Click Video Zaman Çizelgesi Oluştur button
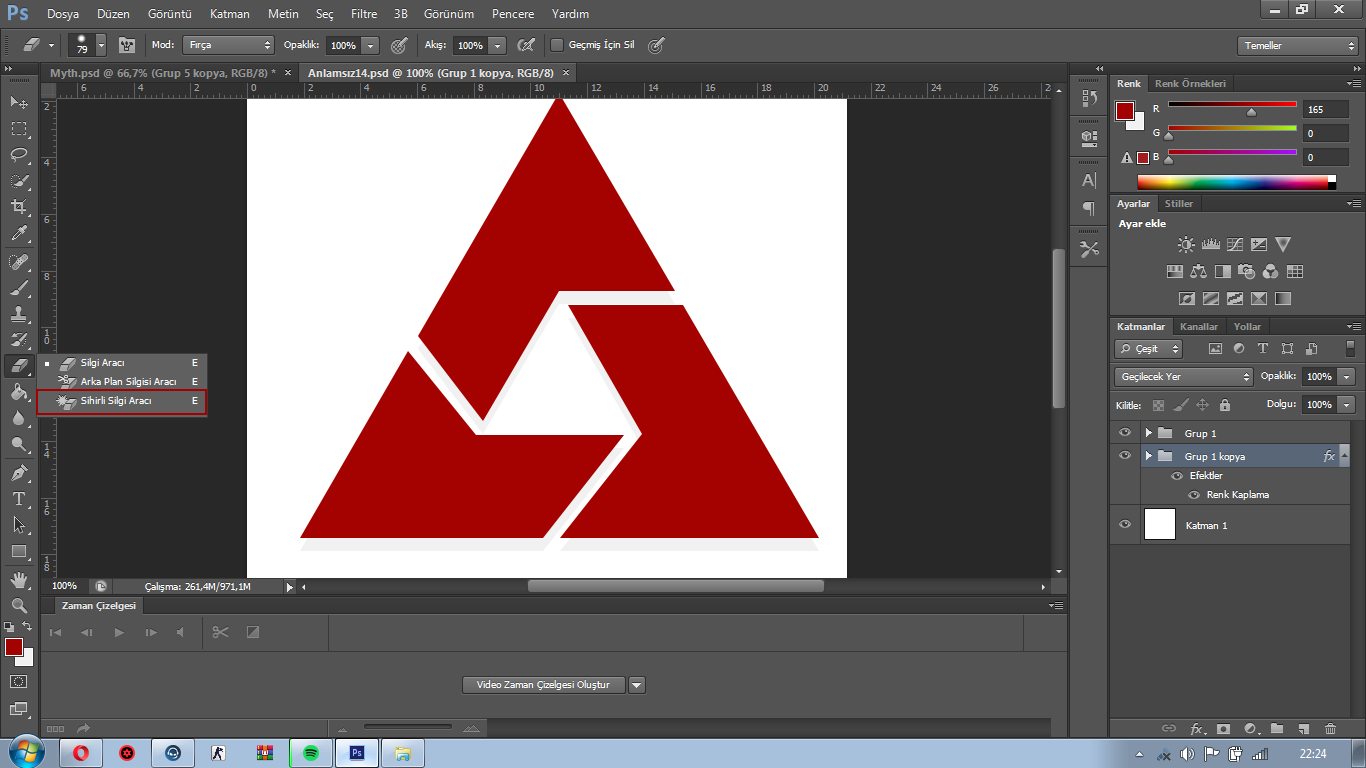 pos(544,685)
